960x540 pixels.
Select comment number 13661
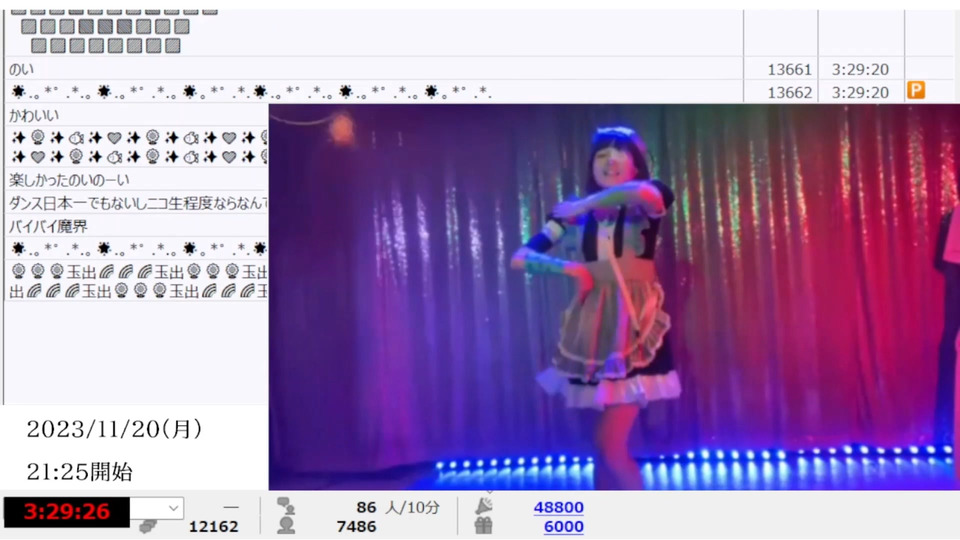pos(789,69)
